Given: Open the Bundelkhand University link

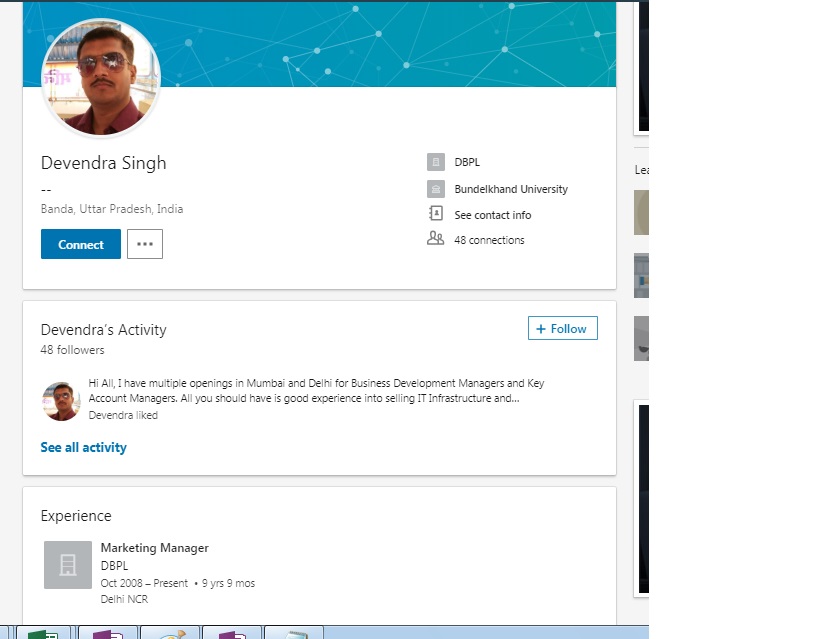Looking at the screenshot, I should click(511, 189).
